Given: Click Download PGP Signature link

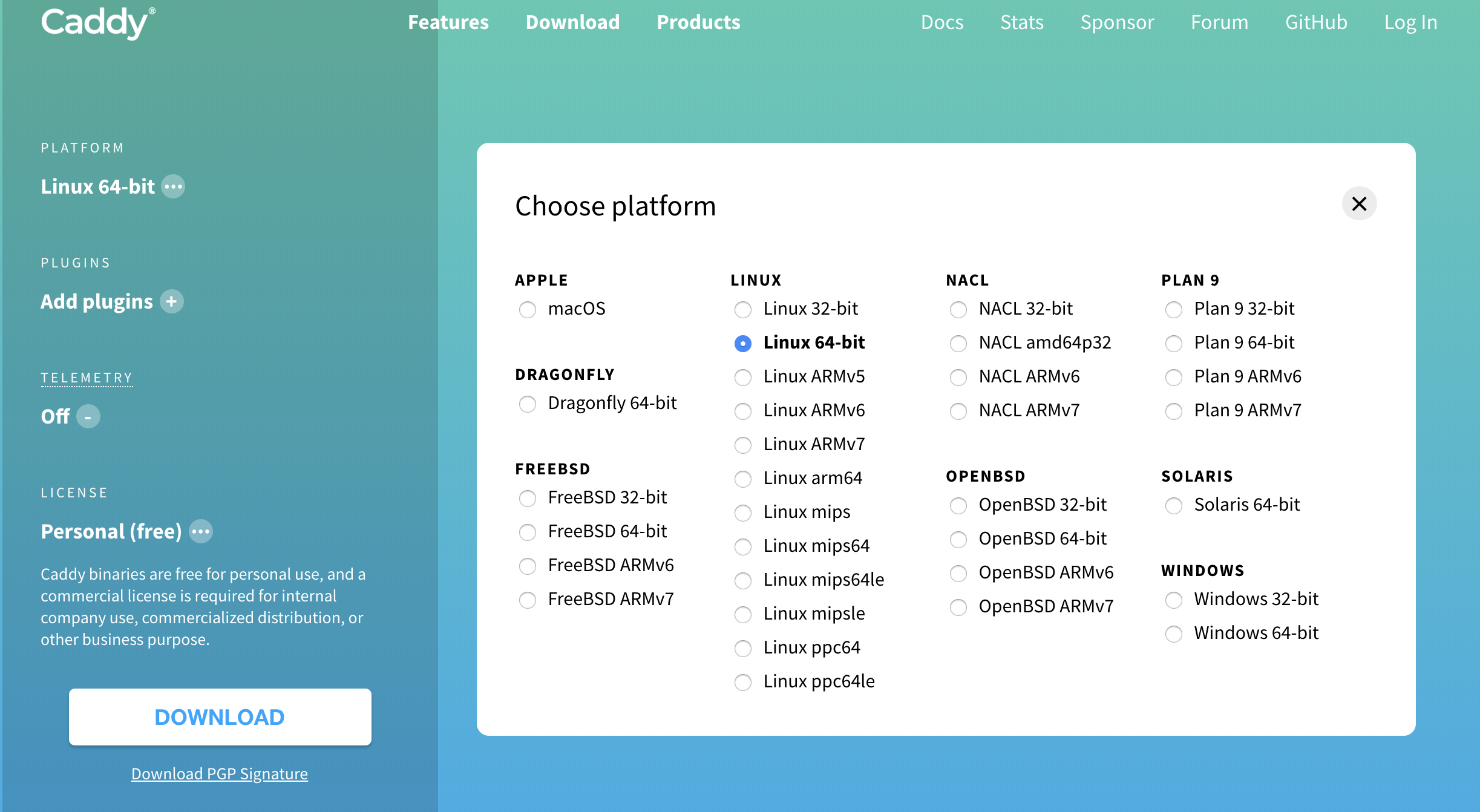Looking at the screenshot, I should (220, 774).
